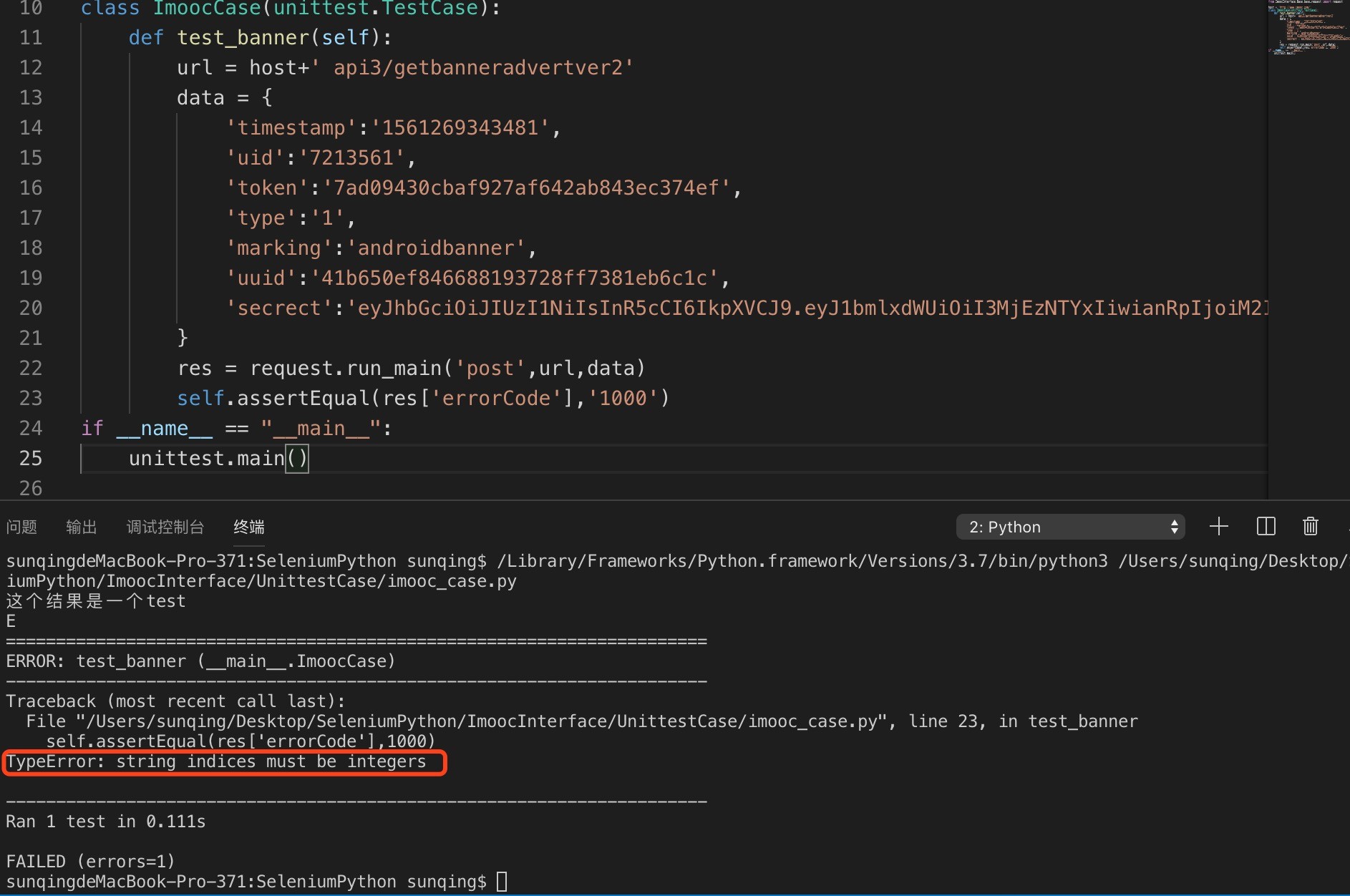Image resolution: width=1350 pixels, height=896 pixels.
Task: Click 'FAILED (errors=1)' terminal output
Action: pos(90,862)
